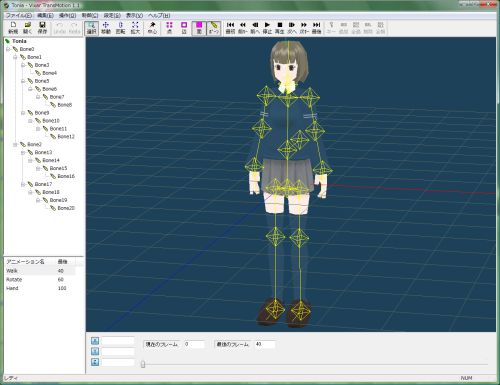
Task: Collapse the Bone9 tree node
Action: (x=23, y=113)
